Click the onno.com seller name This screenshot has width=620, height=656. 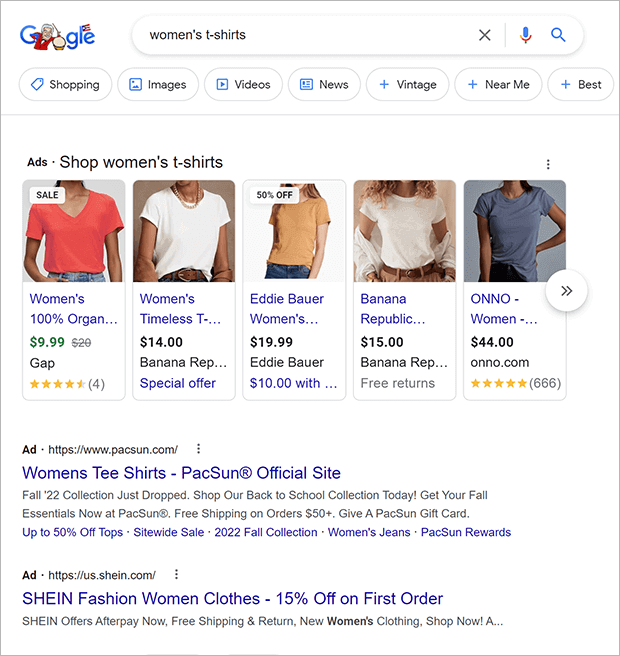tap(500, 362)
